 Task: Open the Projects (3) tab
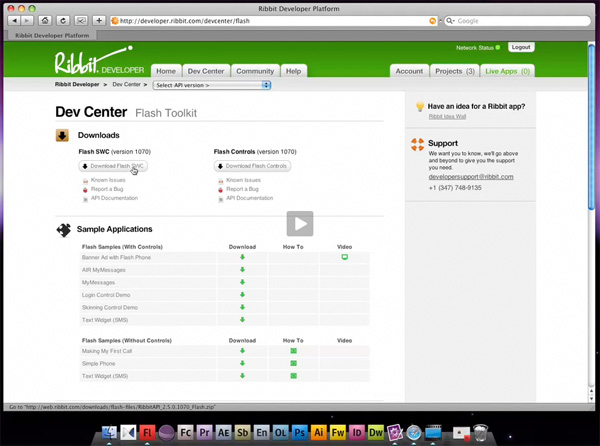[x=455, y=71]
